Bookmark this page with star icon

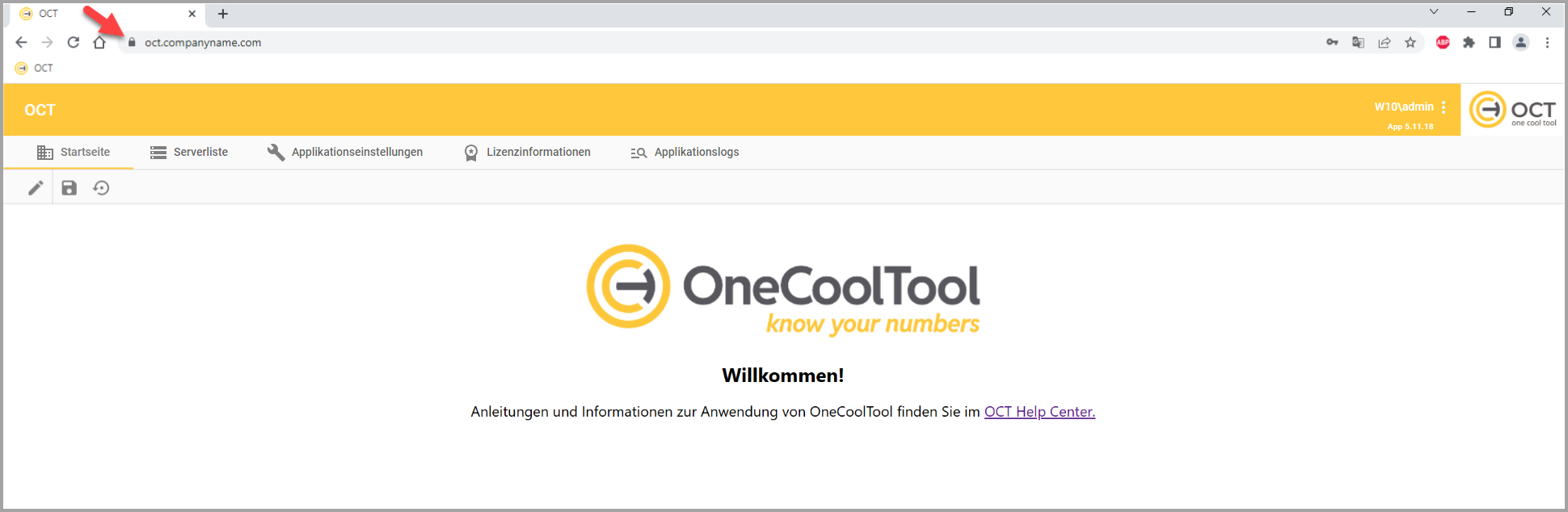pos(1410,43)
